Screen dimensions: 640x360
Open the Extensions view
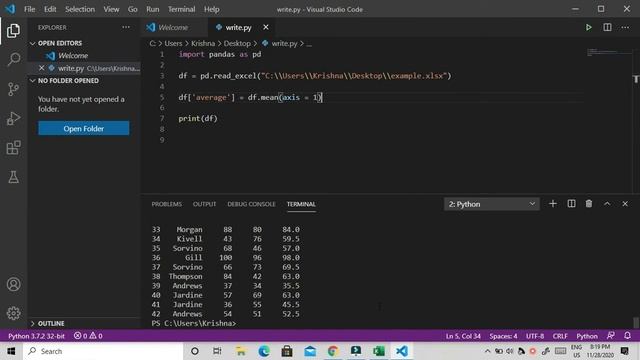point(13,148)
